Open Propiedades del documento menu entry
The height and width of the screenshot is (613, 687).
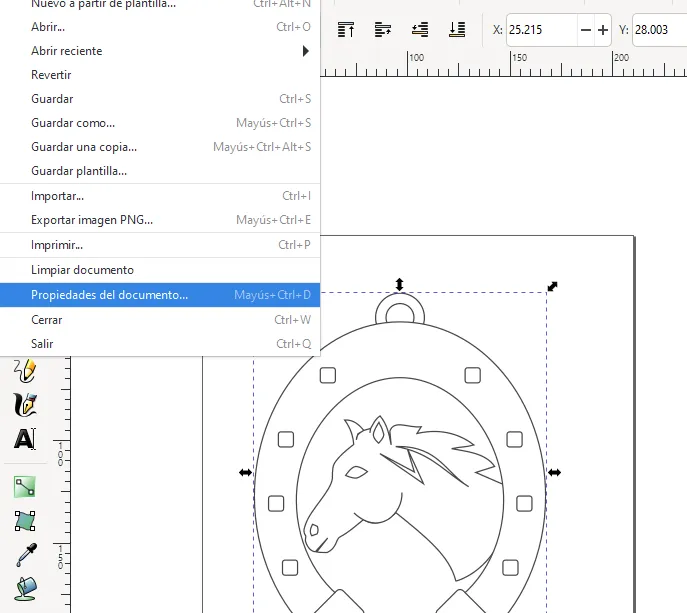coord(110,295)
